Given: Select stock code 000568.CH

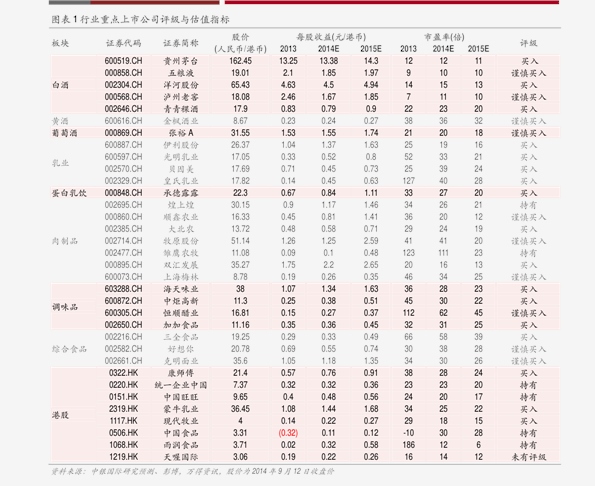Looking at the screenshot, I should click(123, 97).
